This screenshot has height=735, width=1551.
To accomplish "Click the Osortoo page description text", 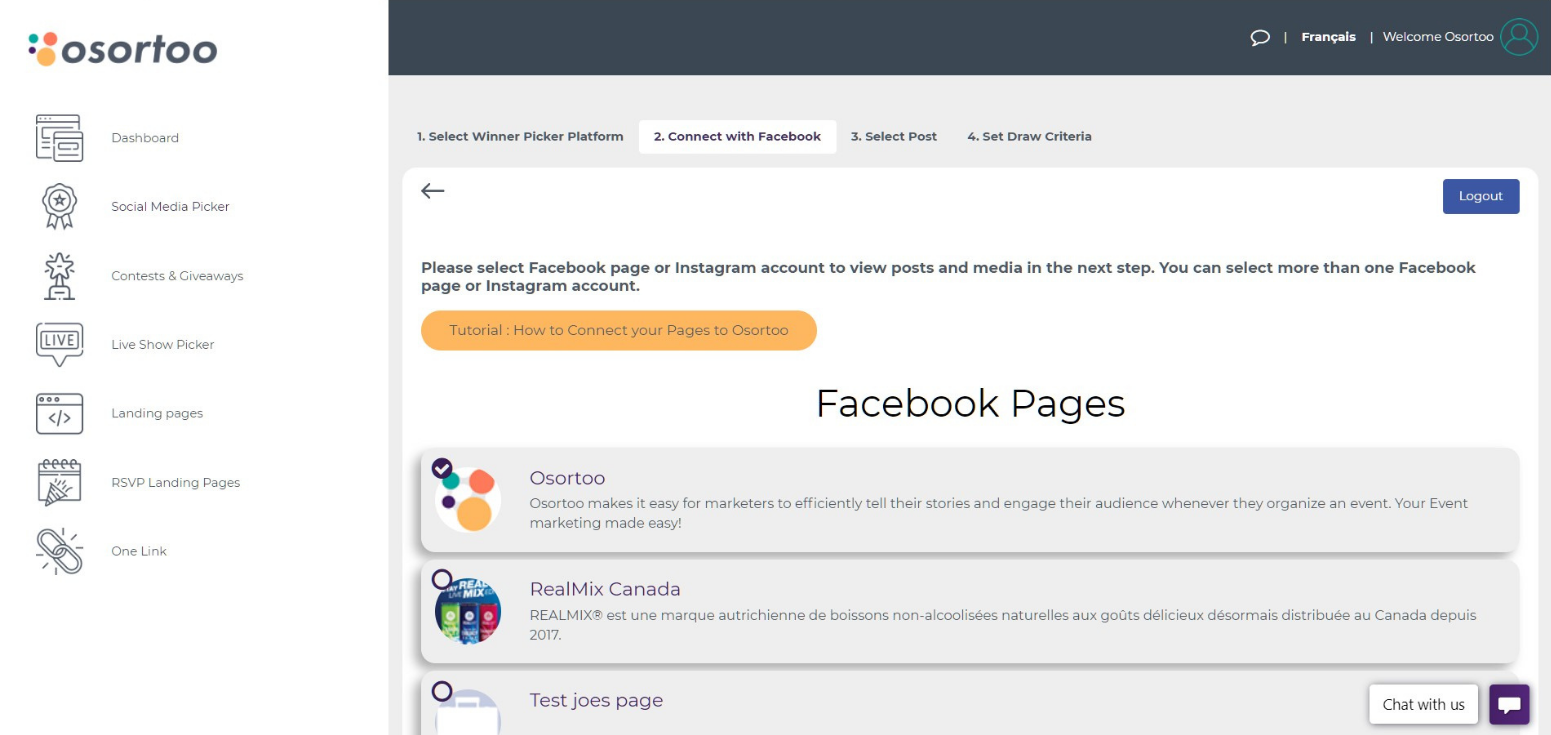I will pyautogui.click(x=999, y=513).
